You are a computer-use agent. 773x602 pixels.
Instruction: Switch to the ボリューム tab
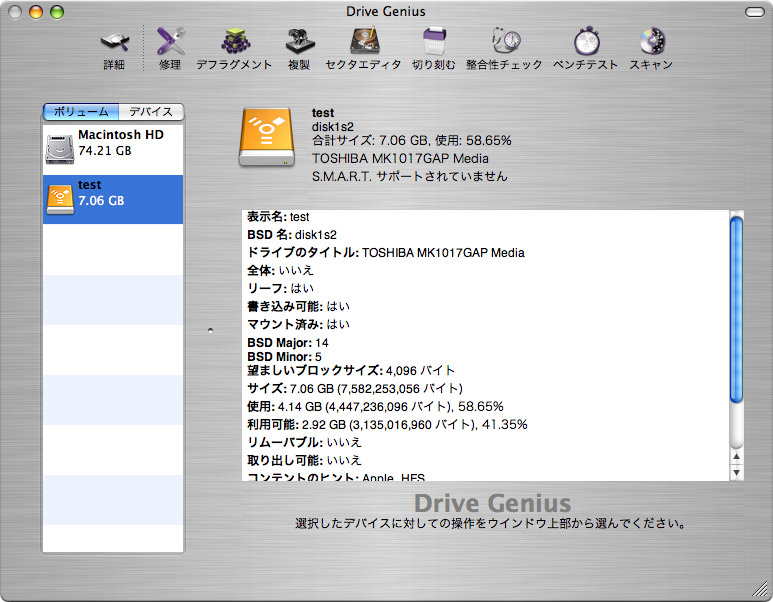pyautogui.click(x=81, y=112)
